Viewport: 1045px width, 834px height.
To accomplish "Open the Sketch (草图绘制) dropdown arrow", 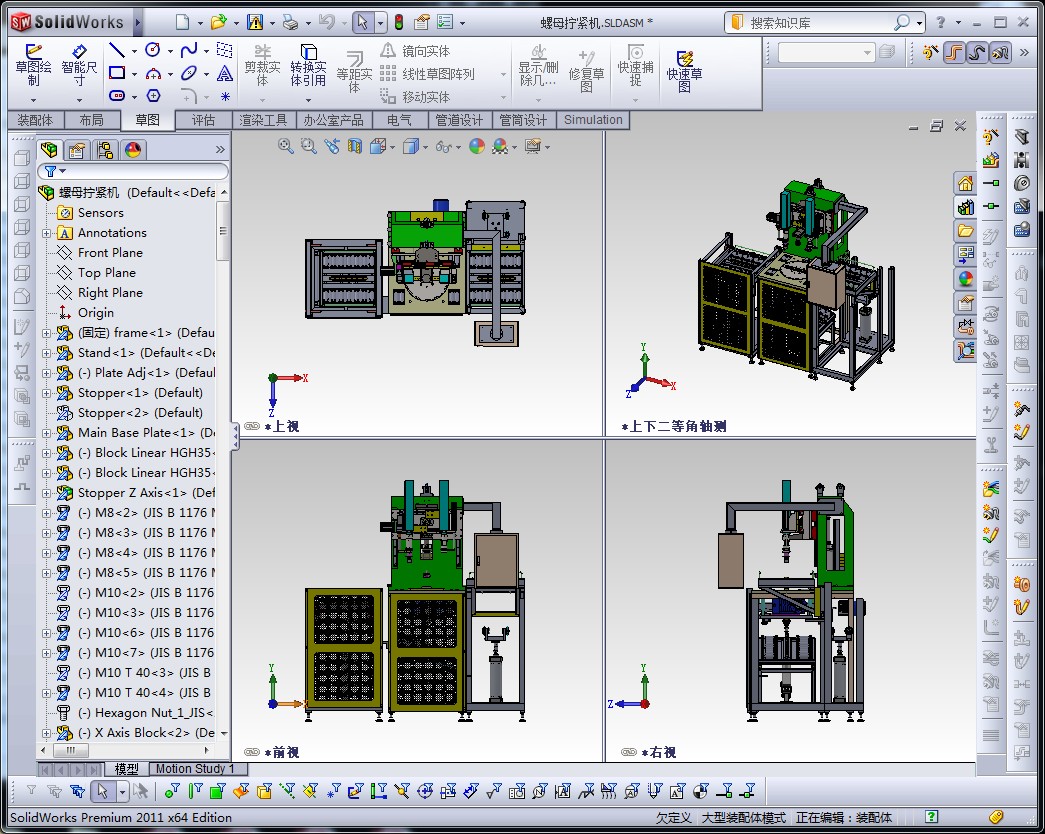I will (x=33, y=99).
